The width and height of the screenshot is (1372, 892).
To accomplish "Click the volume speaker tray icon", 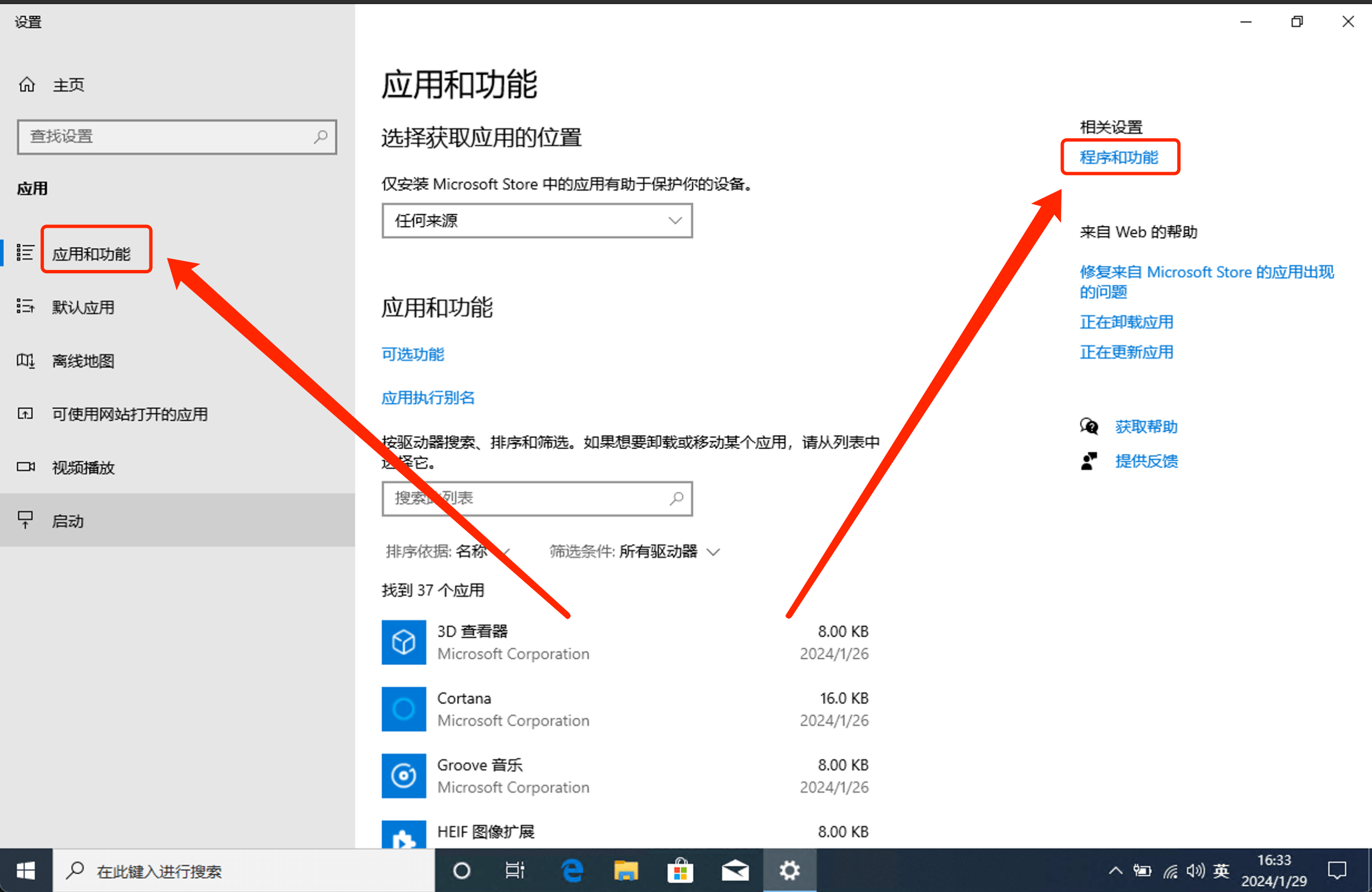I will [x=1195, y=871].
